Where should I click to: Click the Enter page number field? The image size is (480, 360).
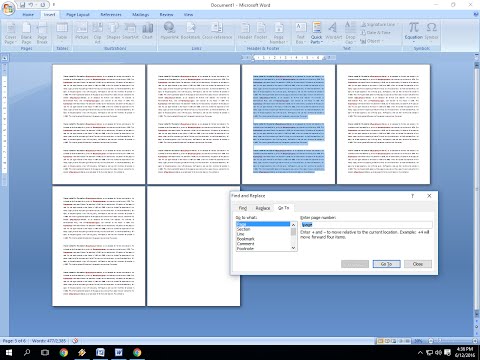click(366, 225)
